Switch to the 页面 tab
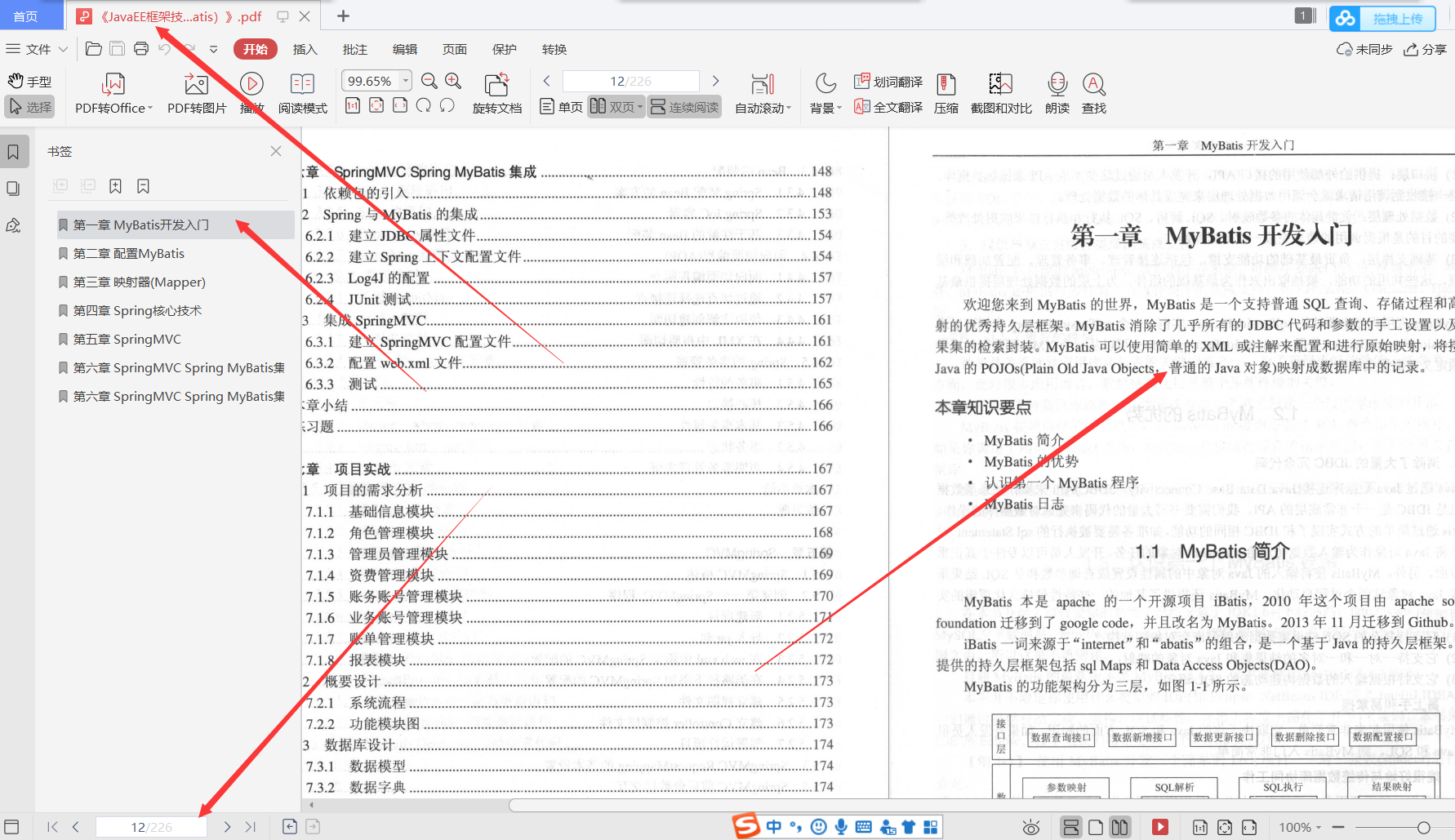This screenshot has height=840, width=1455. pos(454,49)
